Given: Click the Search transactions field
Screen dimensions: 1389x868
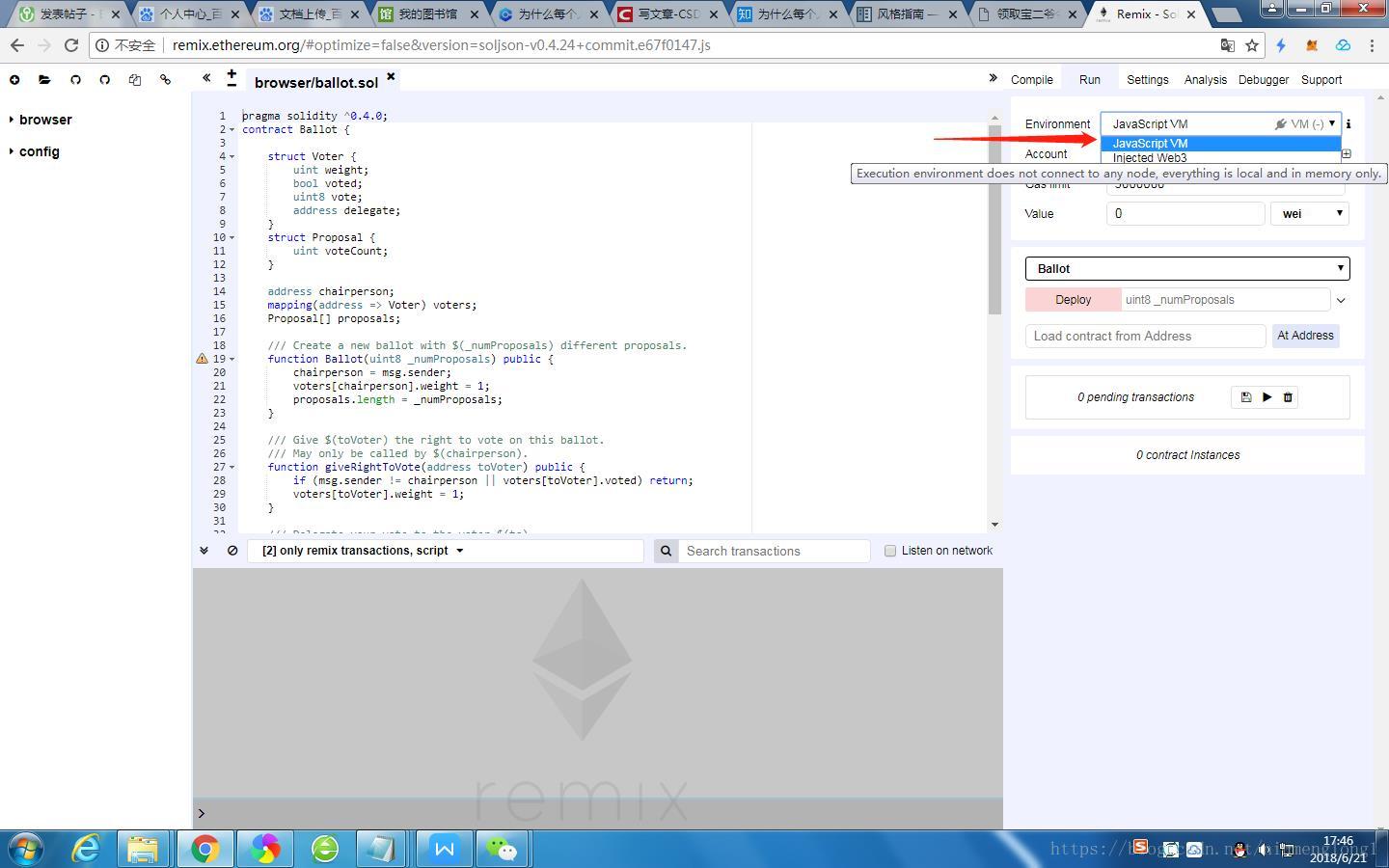Looking at the screenshot, I should coord(776,551).
